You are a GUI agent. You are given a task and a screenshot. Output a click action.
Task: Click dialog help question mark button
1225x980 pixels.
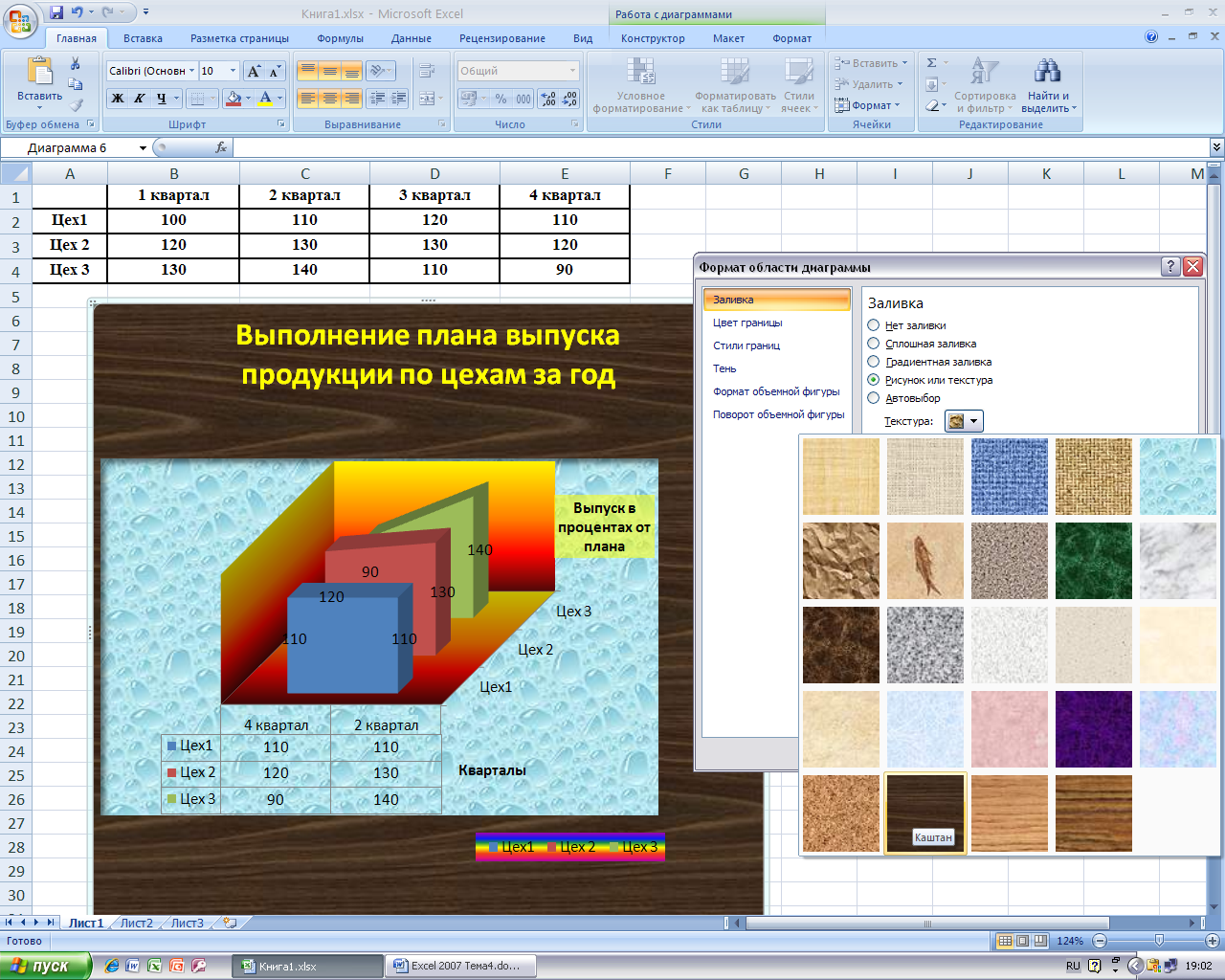tap(1170, 267)
